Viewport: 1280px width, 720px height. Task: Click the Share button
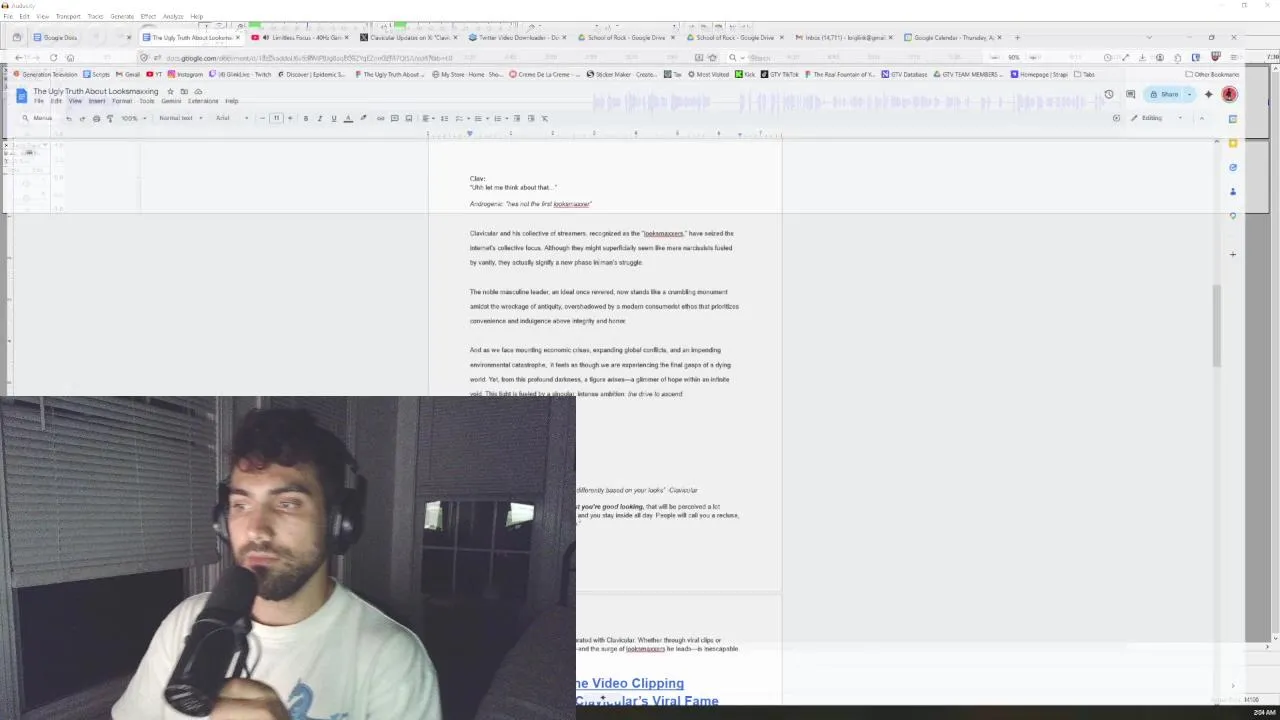[1164, 94]
